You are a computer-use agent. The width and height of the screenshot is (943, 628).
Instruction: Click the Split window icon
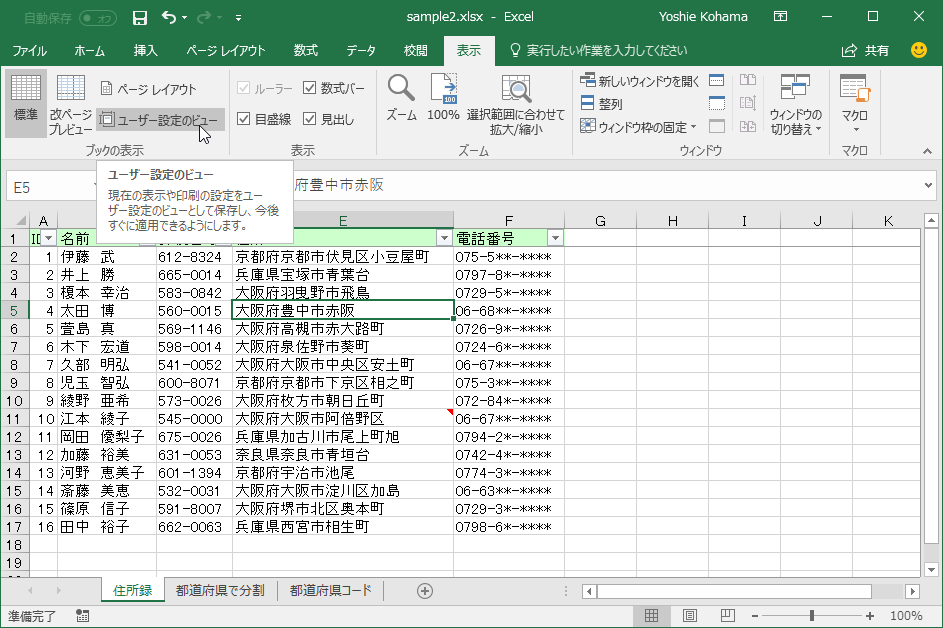point(716,80)
